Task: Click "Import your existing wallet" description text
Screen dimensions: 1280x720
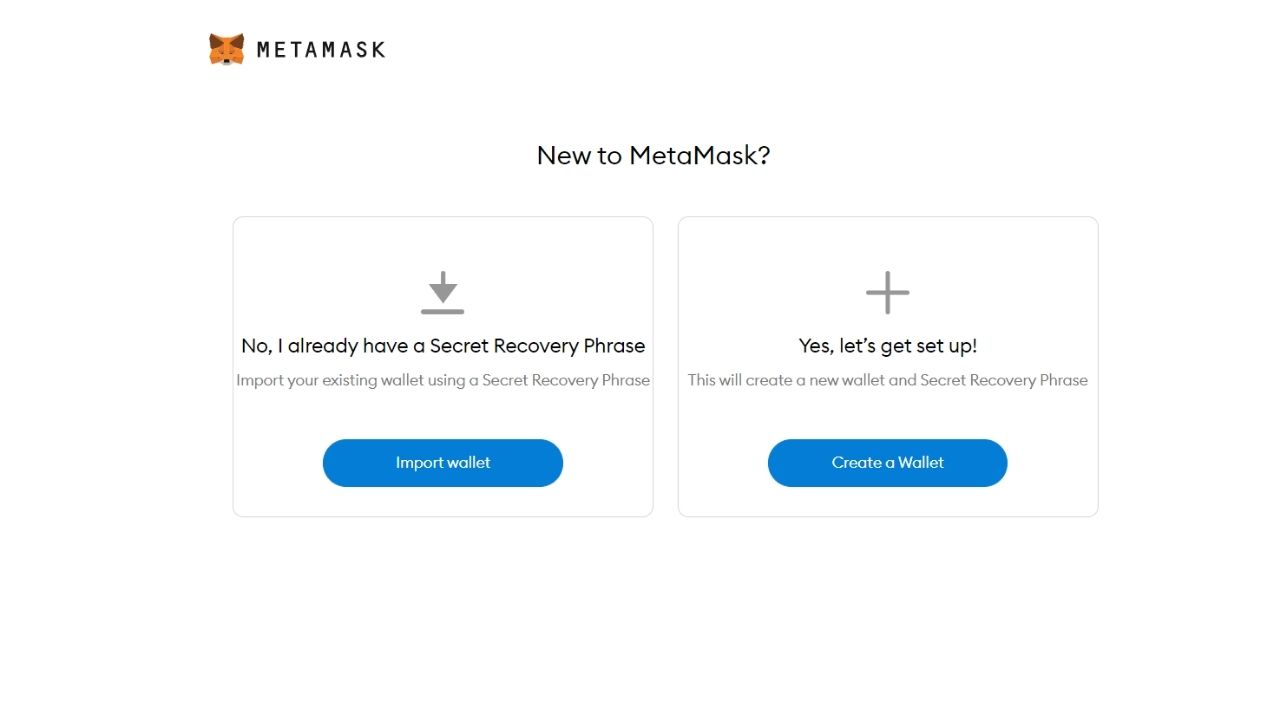Action: 443,380
